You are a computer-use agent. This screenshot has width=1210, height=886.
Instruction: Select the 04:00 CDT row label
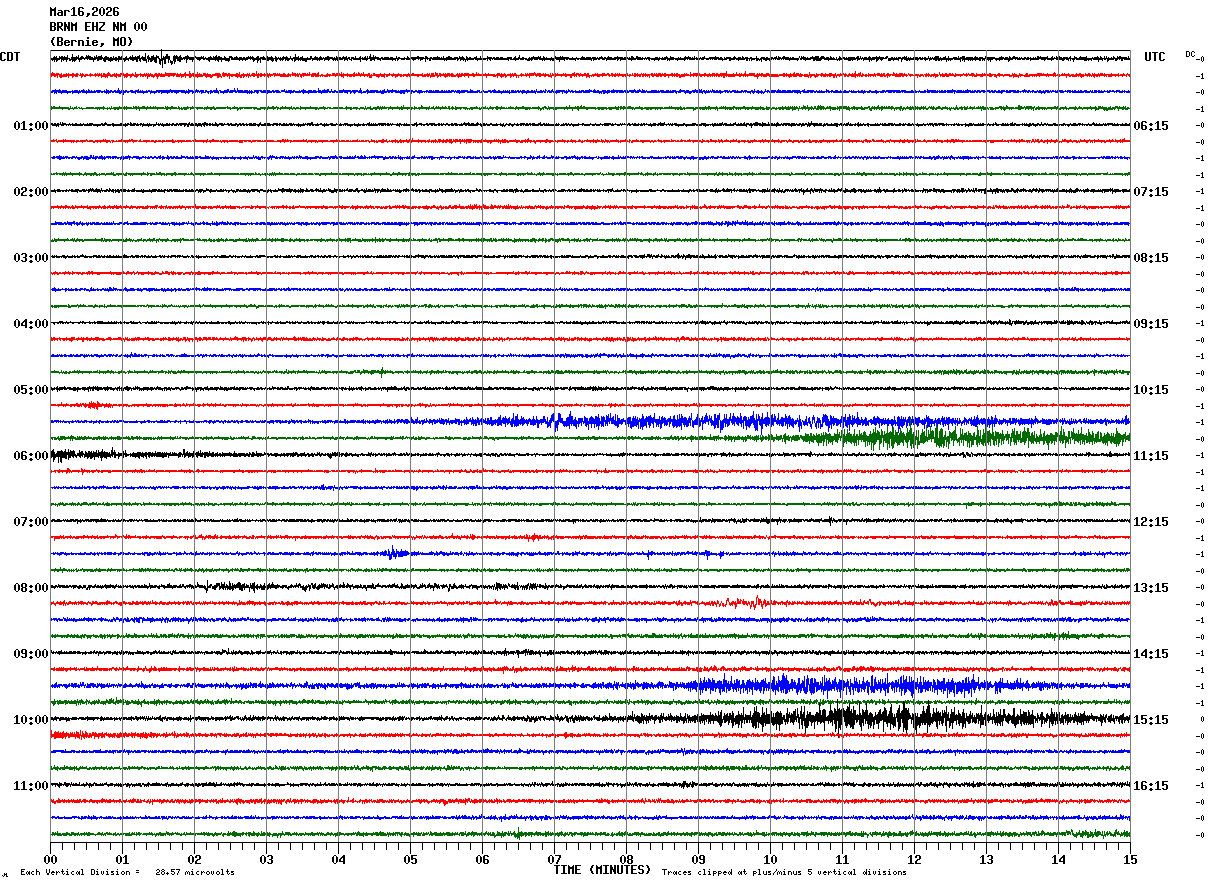(31, 324)
